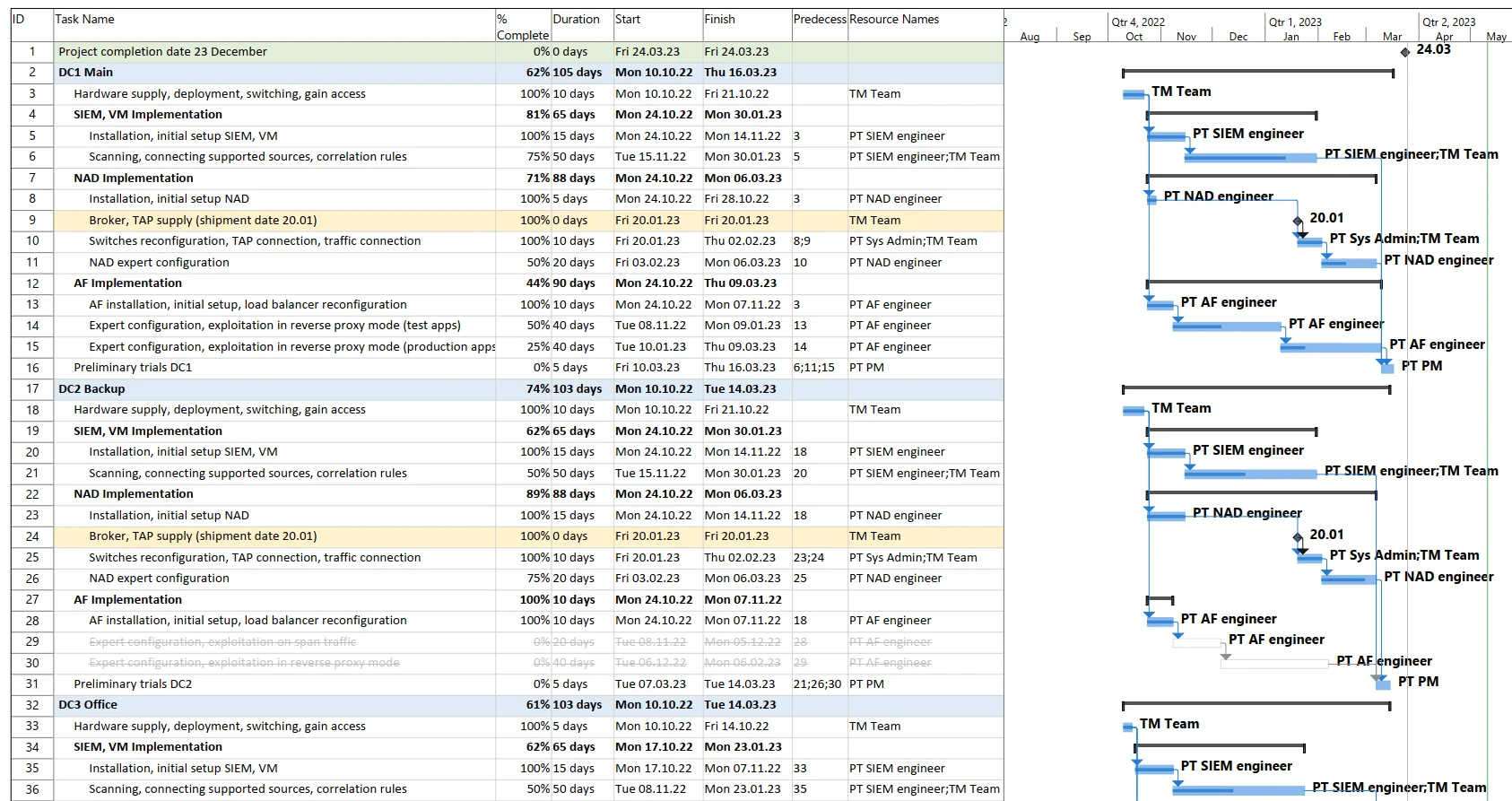
Task: Select the "Resource Names" column header
Action: [x=894, y=20]
